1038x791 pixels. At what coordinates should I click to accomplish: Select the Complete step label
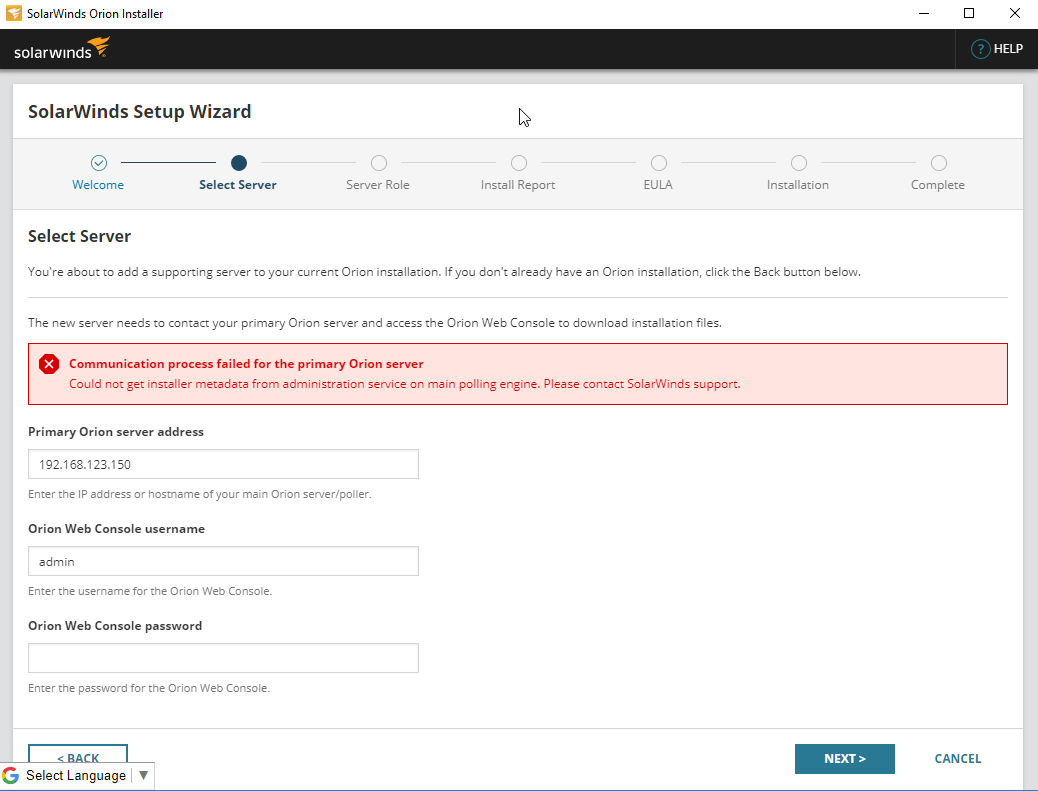(937, 185)
